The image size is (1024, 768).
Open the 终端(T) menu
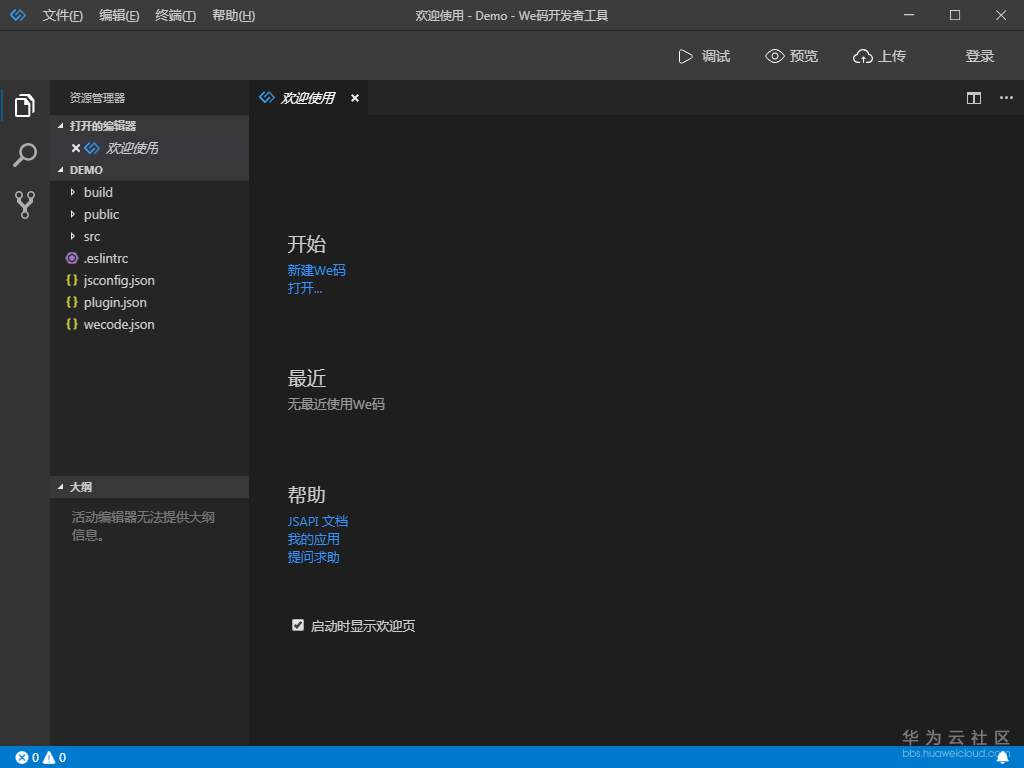coord(176,15)
